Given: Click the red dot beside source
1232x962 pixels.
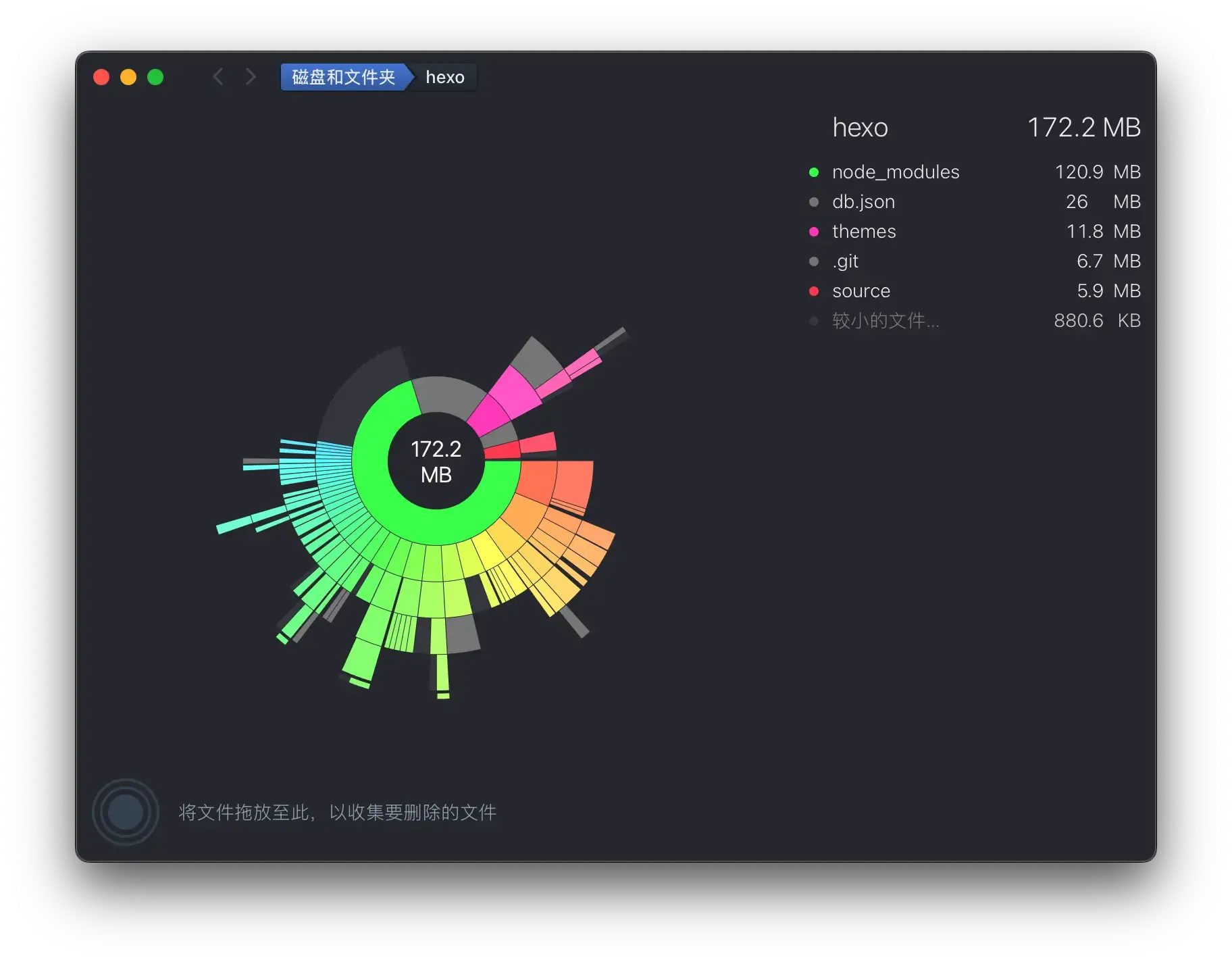Looking at the screenshot, I should tap(814, 291).
